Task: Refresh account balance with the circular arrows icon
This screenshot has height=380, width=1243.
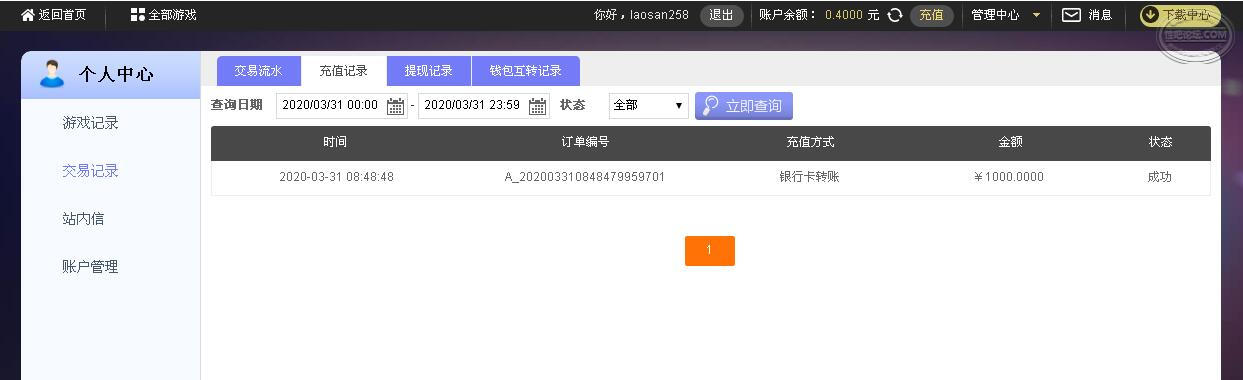Action: pos(895,15)
